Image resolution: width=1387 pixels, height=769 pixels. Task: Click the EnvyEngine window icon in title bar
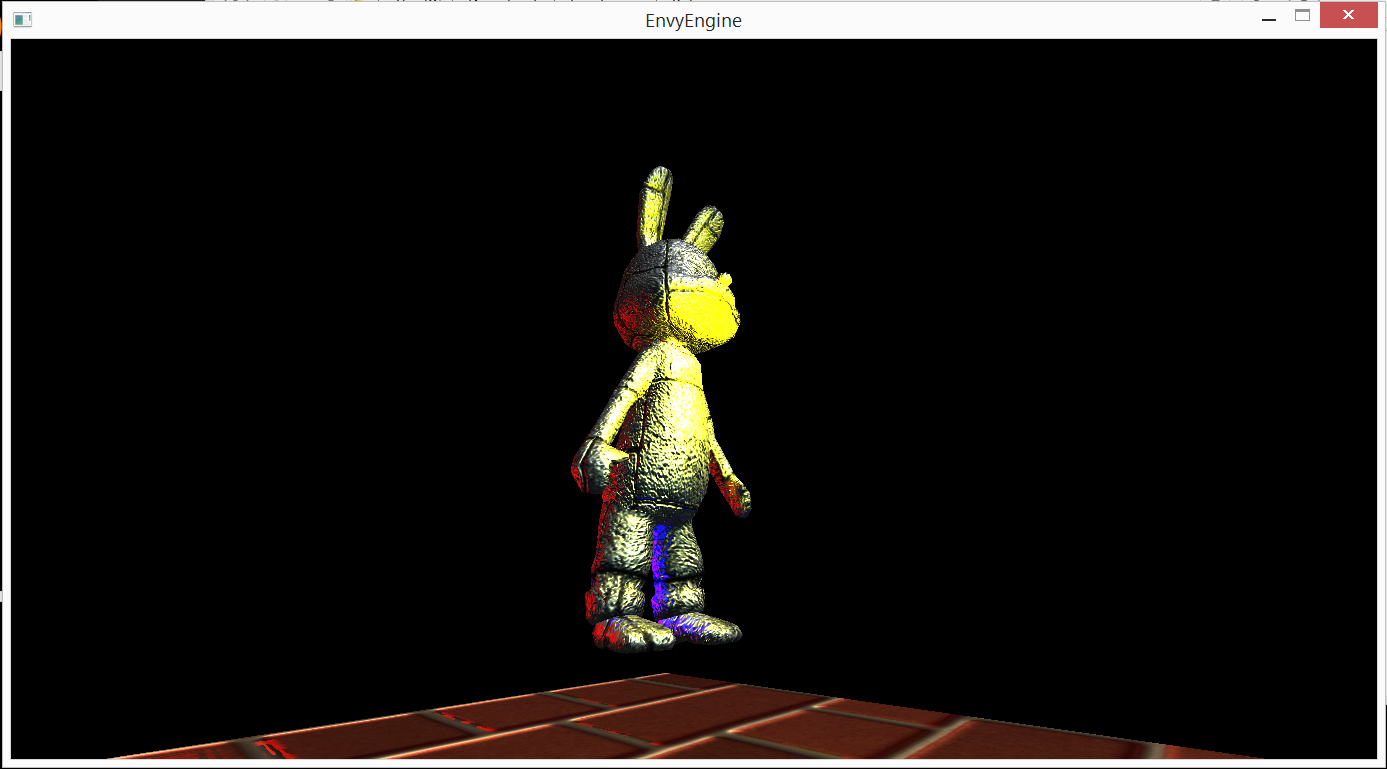click(22, 19)
